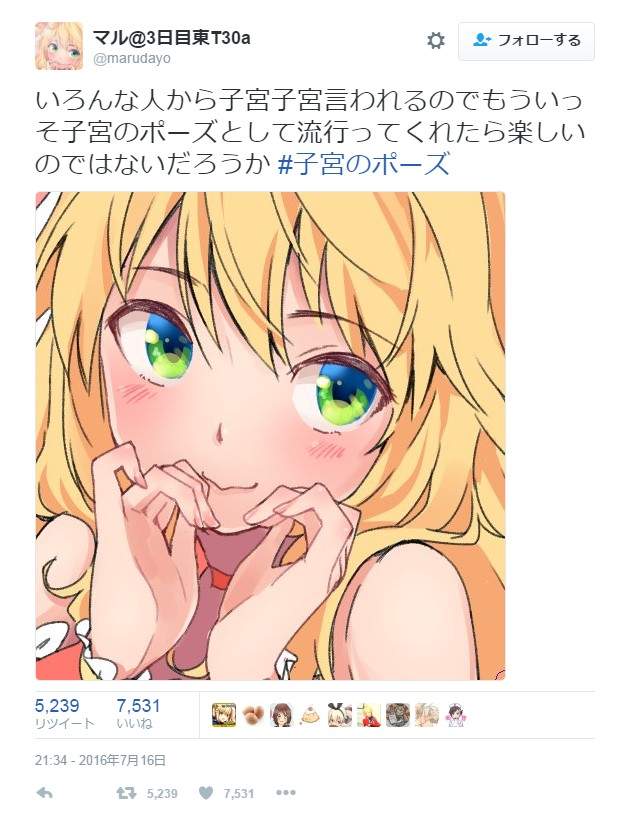Like the tweet with heart icon

pos(205,793)
